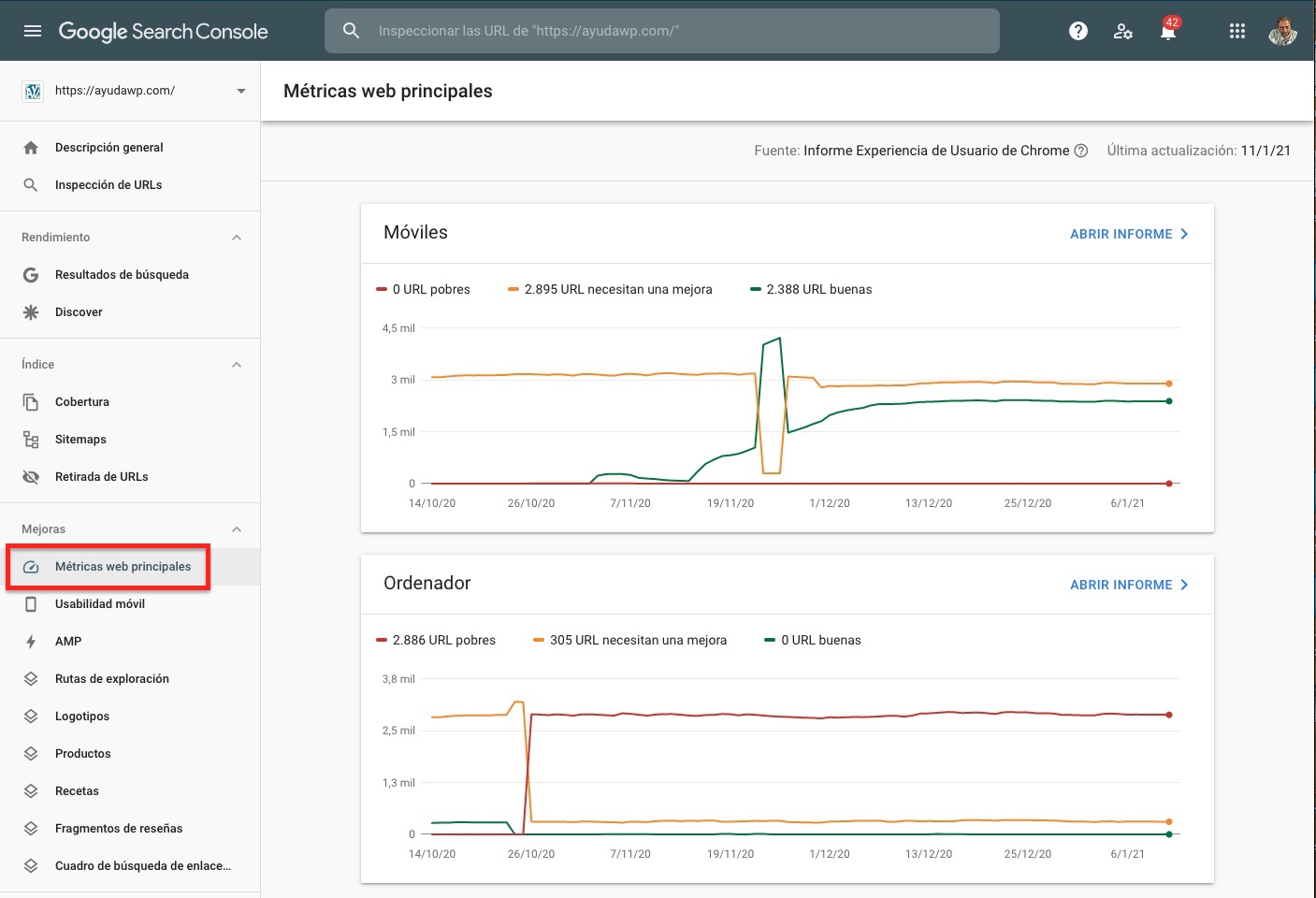Select Usabilidad móvil in sidebar

(99, 604)
